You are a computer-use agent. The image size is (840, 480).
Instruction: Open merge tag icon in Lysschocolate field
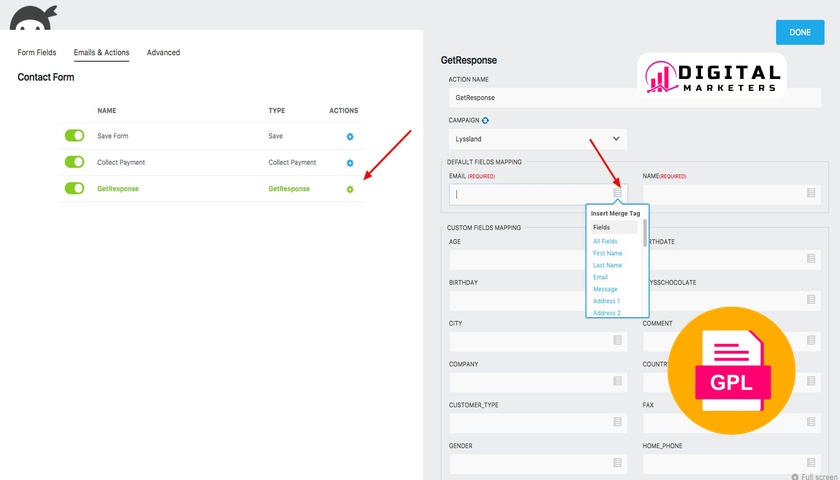click(x=811, y=299)
